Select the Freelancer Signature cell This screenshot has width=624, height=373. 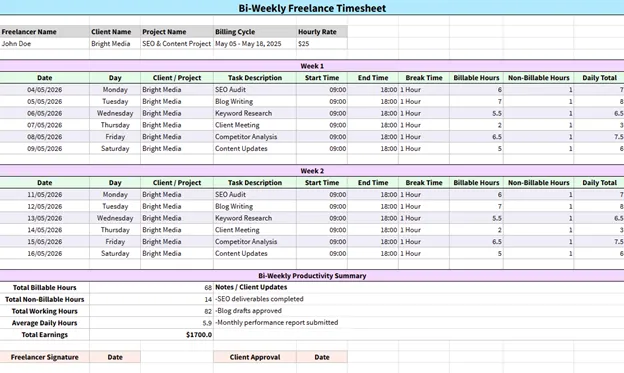(x=45, y=357)
